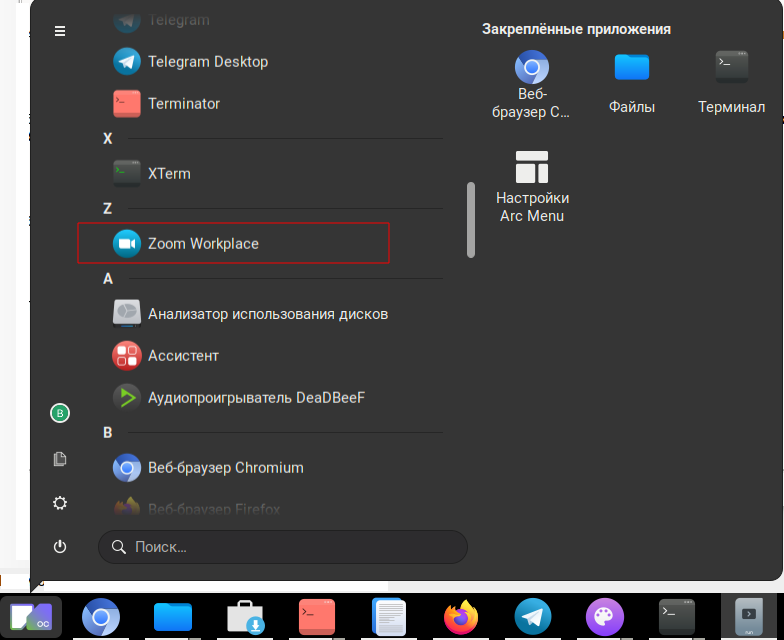Open Telegram Desktop from the app list
The width and height of the screenshot is (784, 640).
coord(207,62)
